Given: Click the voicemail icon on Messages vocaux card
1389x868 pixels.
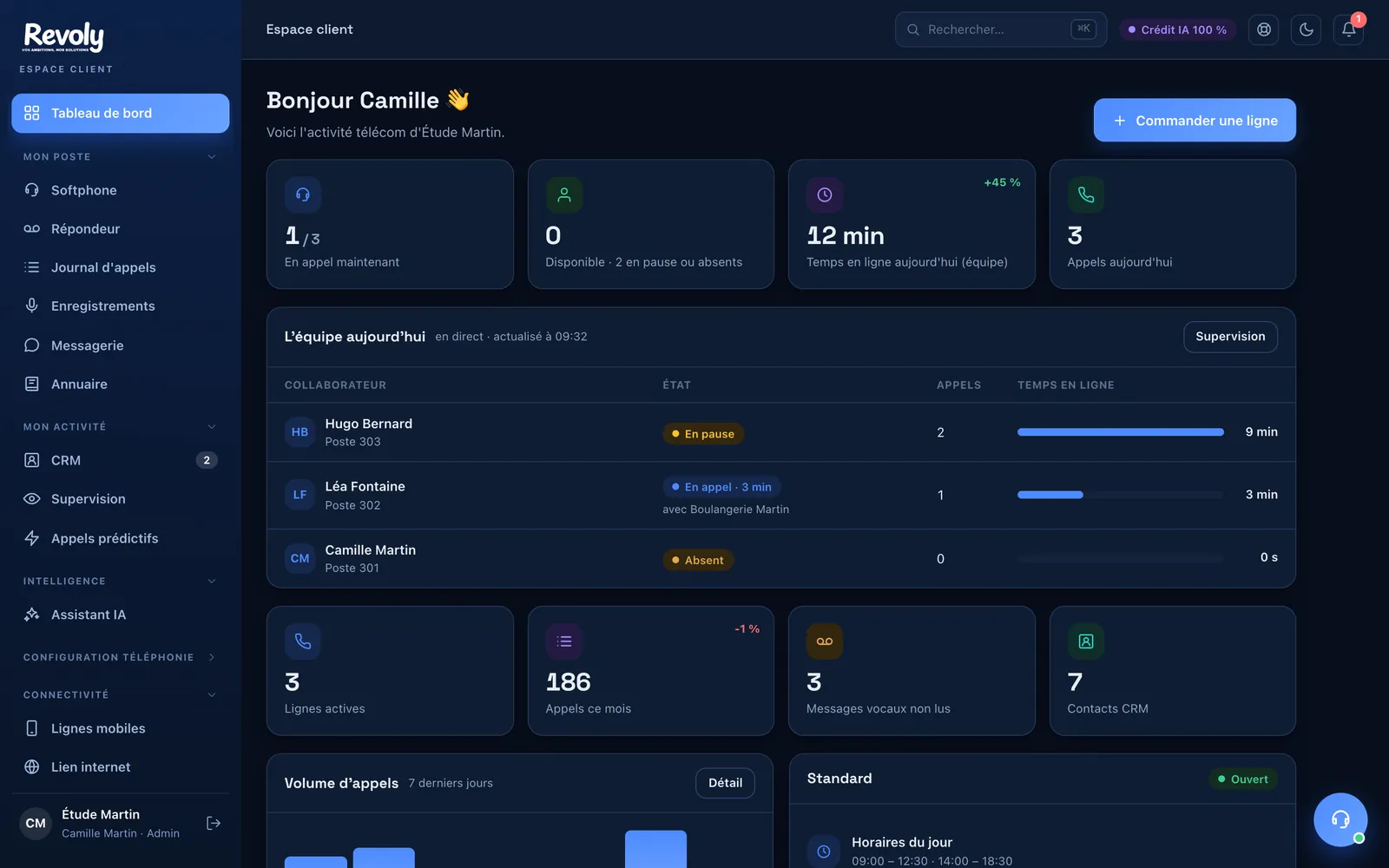Looking at the screenshot, I should pyautogui.click(x=825, y=641).
